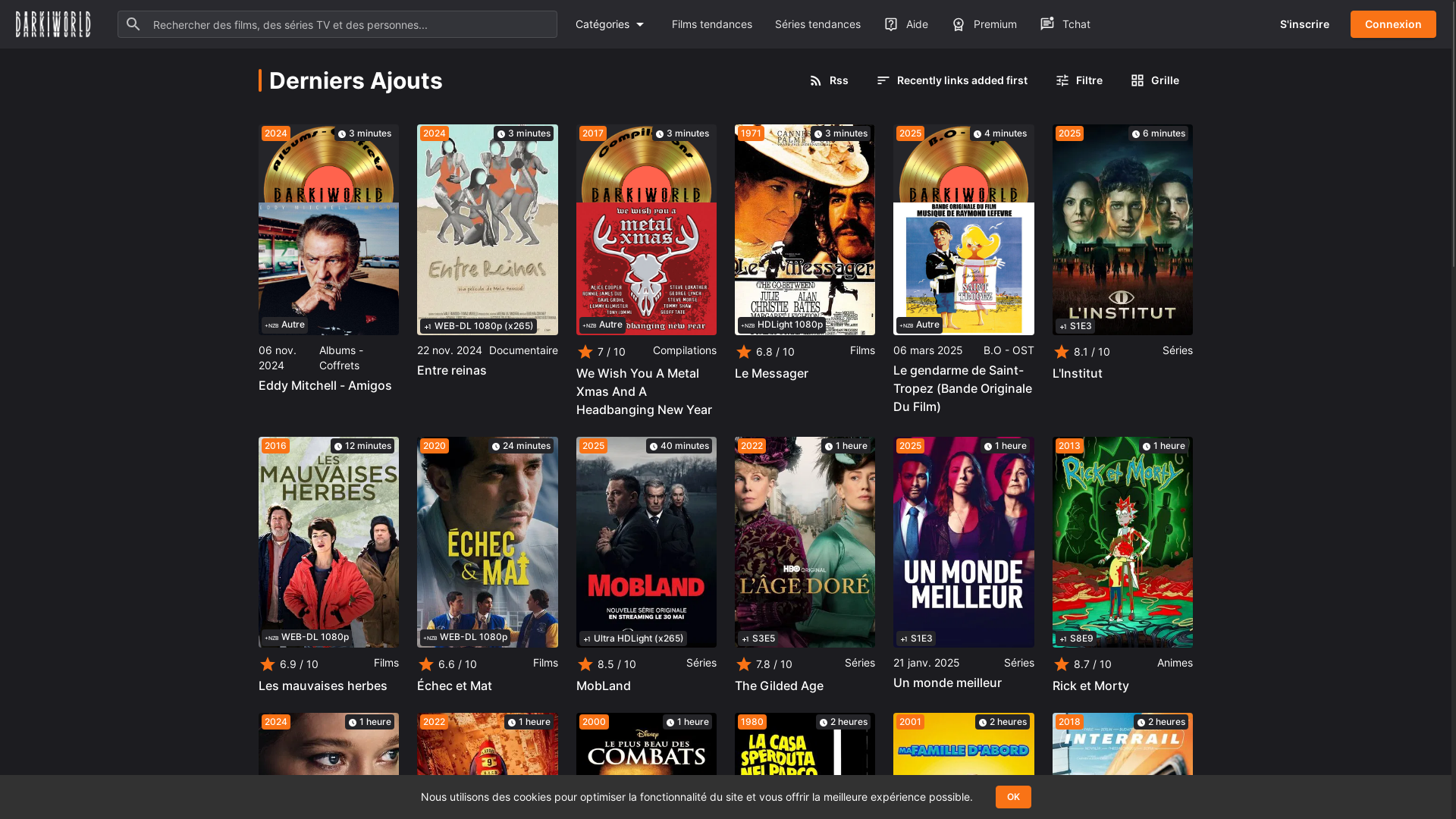Open the Rss feed
Viewport: 1456px width, 819px height.
[829, 80]
